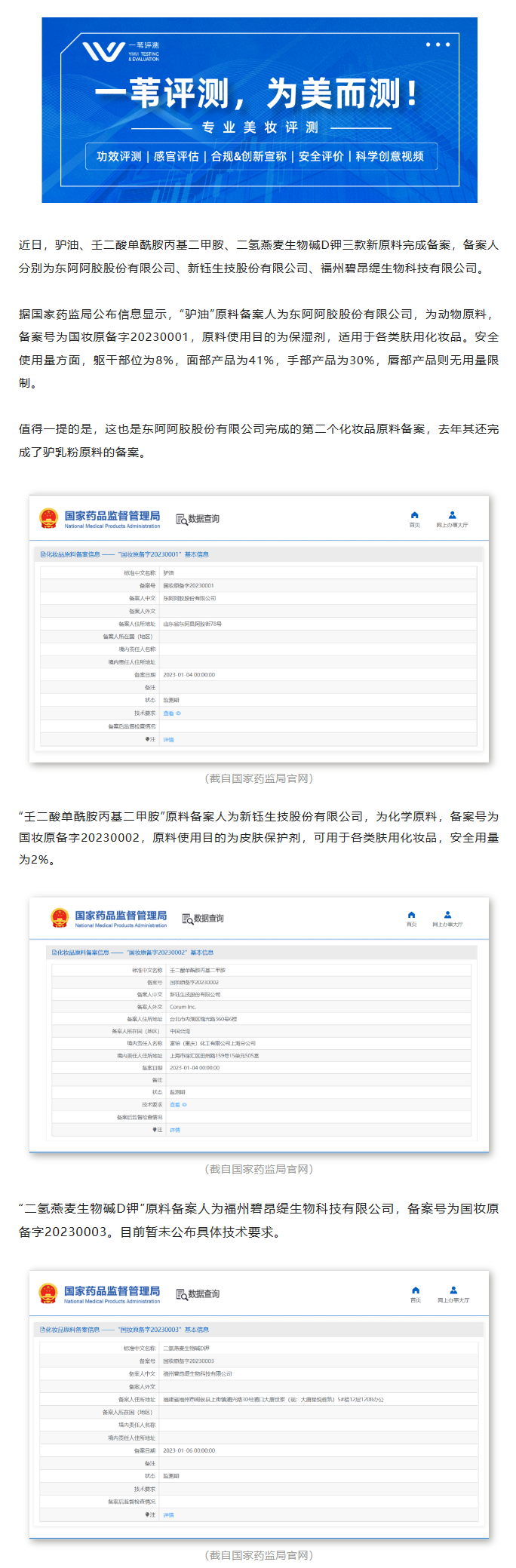
Task: Click the home icon in the 20230001 screenshot
Action: [414, 515]
